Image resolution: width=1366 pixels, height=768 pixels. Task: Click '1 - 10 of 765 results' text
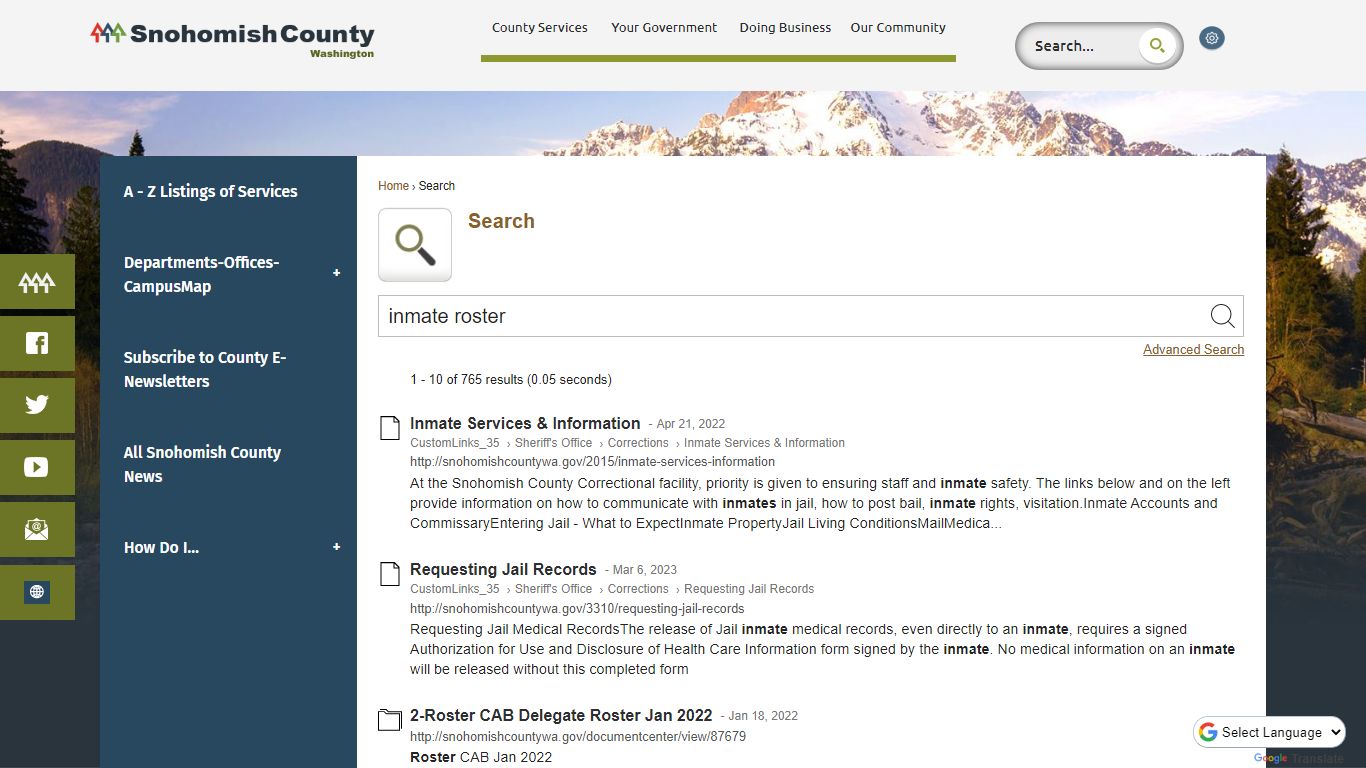pos(467,380)
